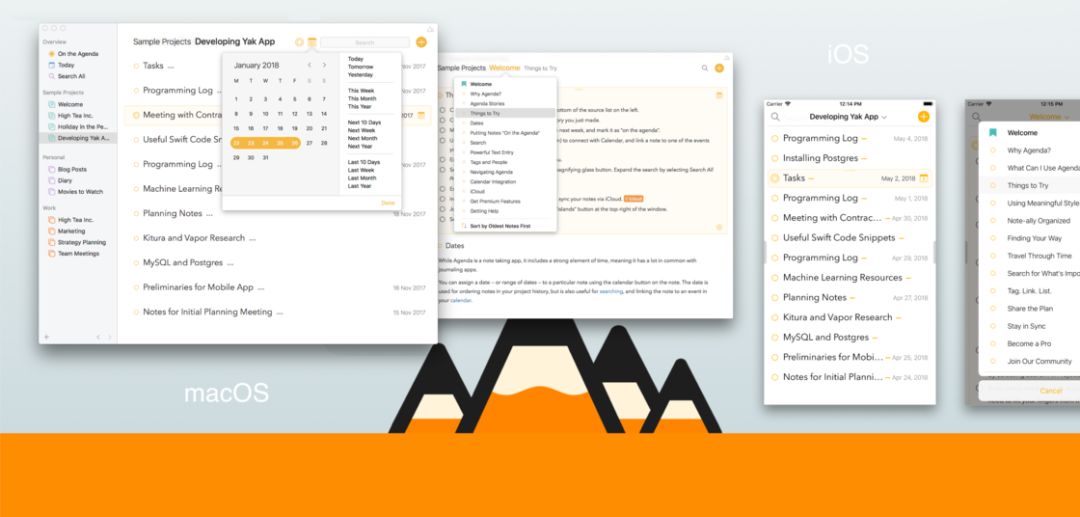Image resolution: width=1080 pixels, height=517 pixels.
Task: Tap the iPhone search magnifier icon
Action: (776, 117)
